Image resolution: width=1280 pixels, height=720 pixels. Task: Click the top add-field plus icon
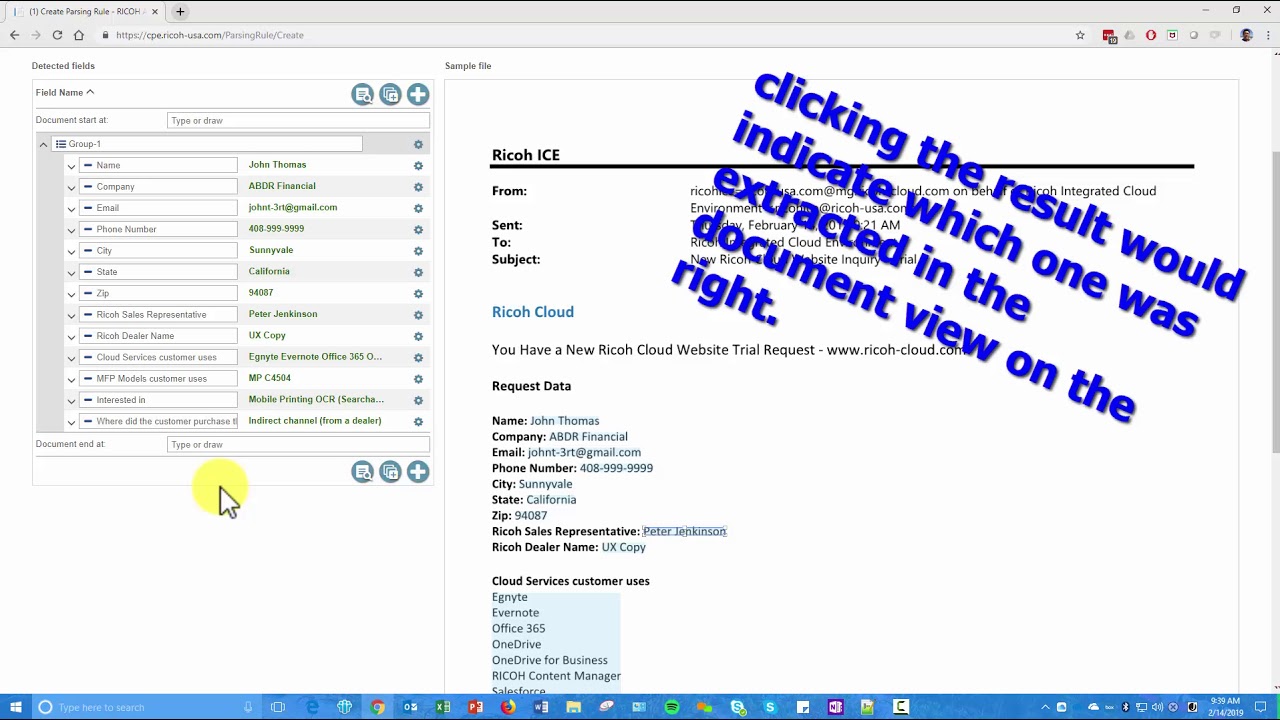click(418, 94)
